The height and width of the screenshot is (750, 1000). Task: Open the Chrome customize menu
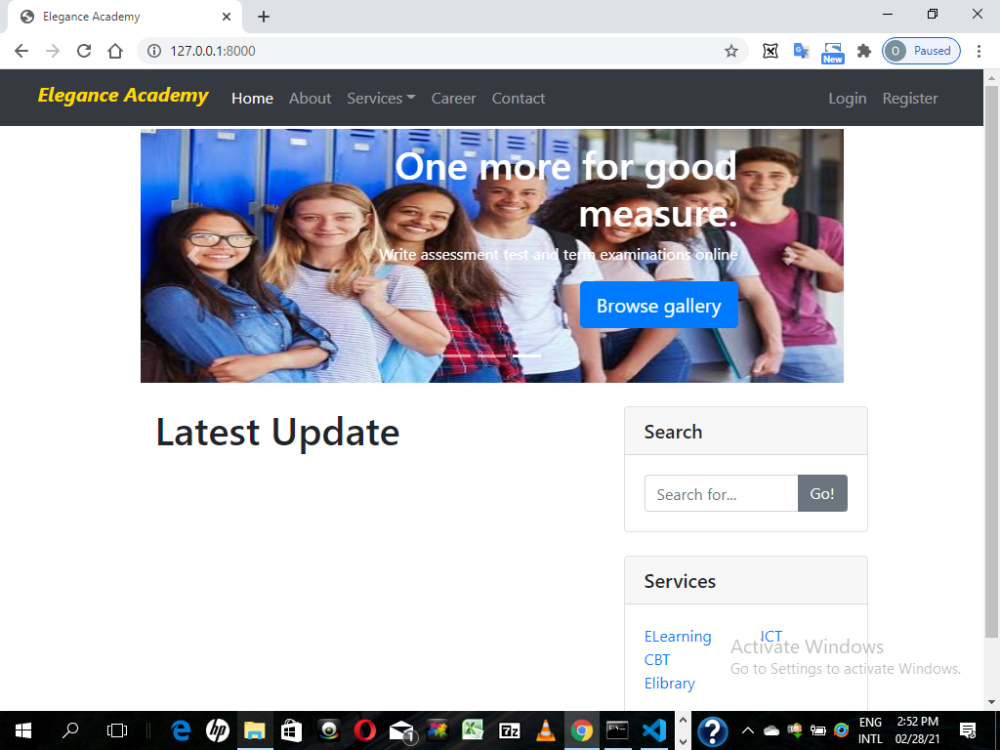978,50
